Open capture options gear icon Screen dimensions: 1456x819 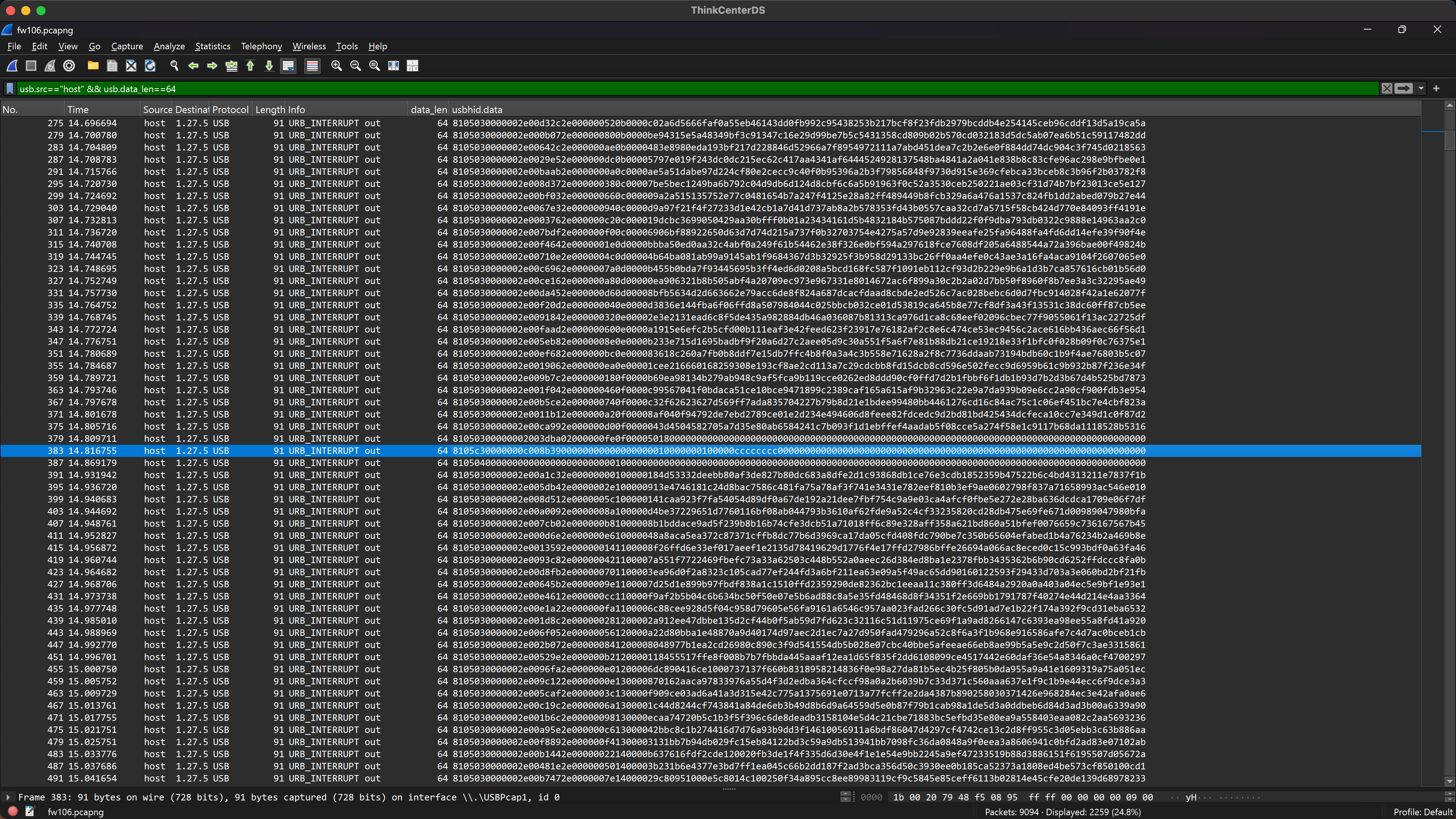pos(69,66)
